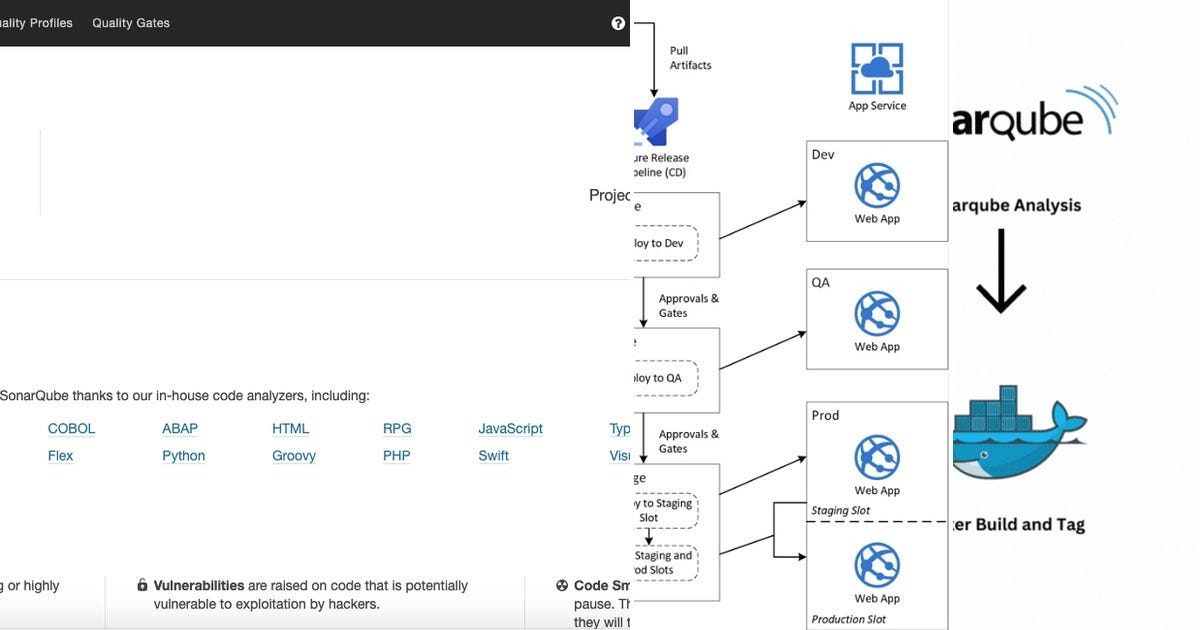Click the 'Pull Artifacts' label
Screen dimensions: 1200x630
click(691, 58)
